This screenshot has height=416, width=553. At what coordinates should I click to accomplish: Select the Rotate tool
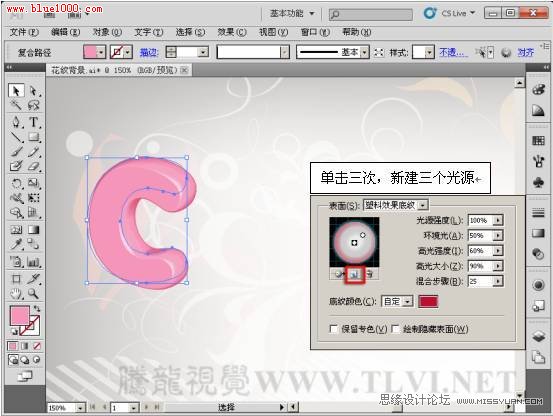tap(16, 183)
